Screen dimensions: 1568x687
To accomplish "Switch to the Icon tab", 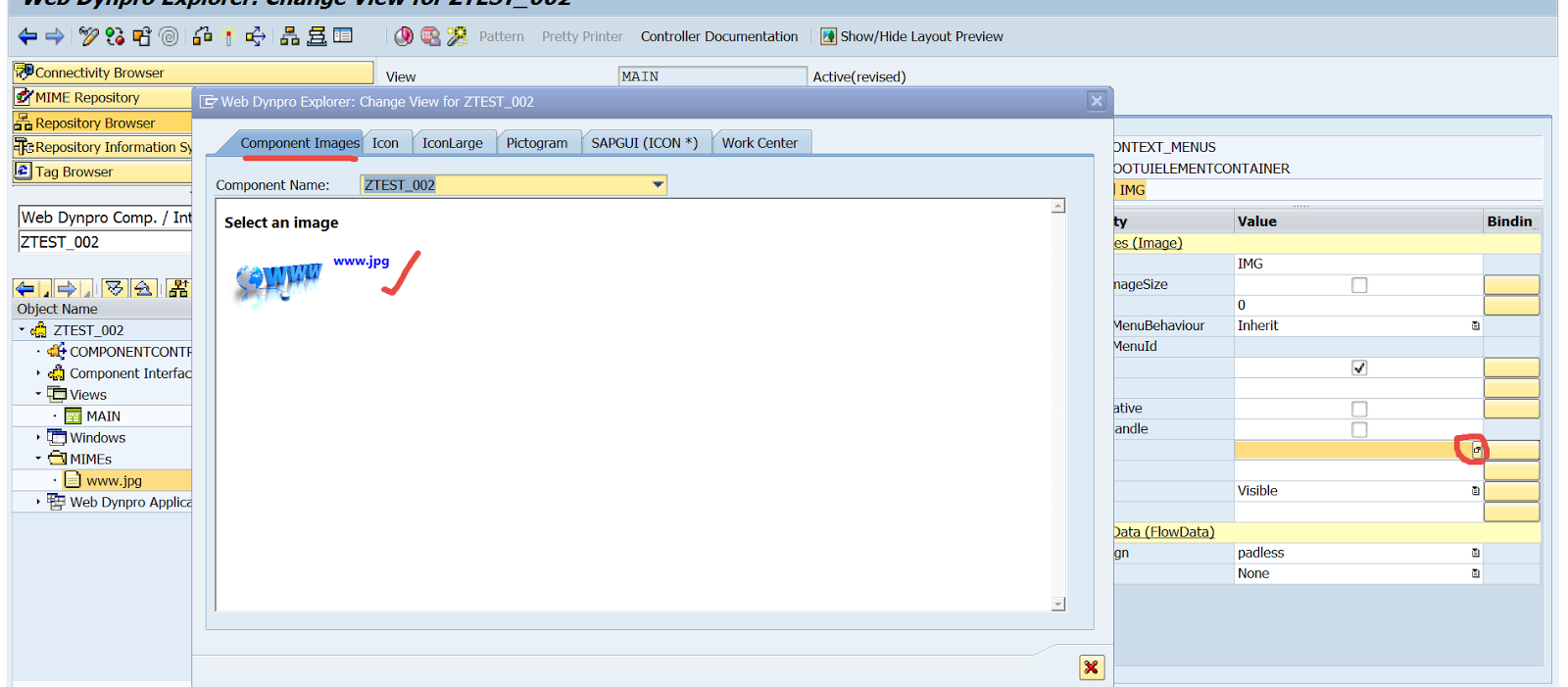I will [x=385, y=143].
